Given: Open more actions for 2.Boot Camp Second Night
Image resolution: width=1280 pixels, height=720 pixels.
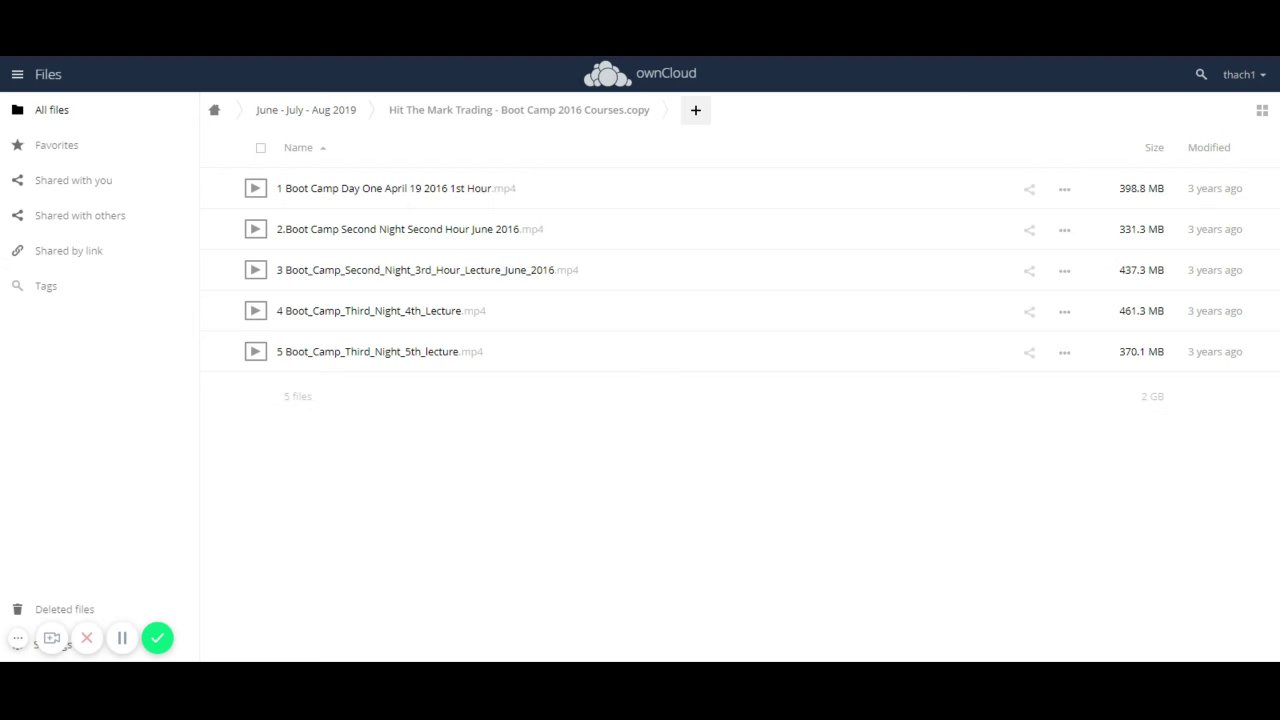Looking at the screenshot, I should (x=1064, y=230).
